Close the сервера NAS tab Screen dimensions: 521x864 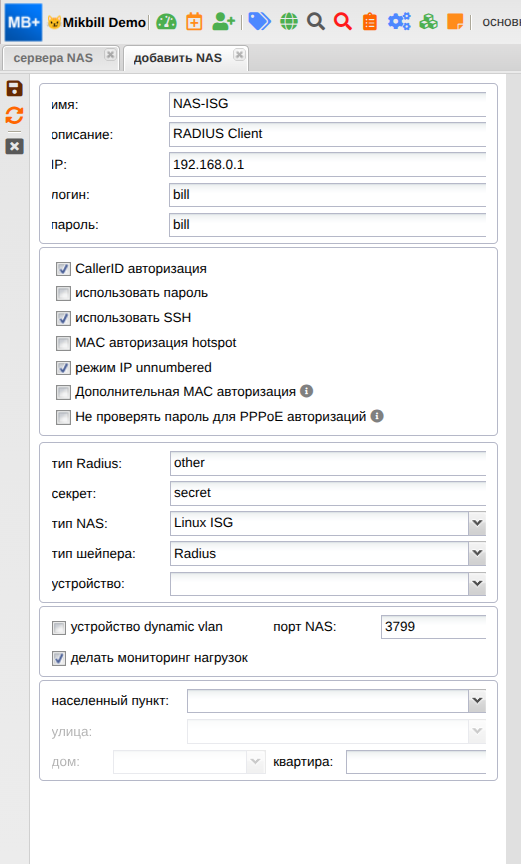(110, 55)
